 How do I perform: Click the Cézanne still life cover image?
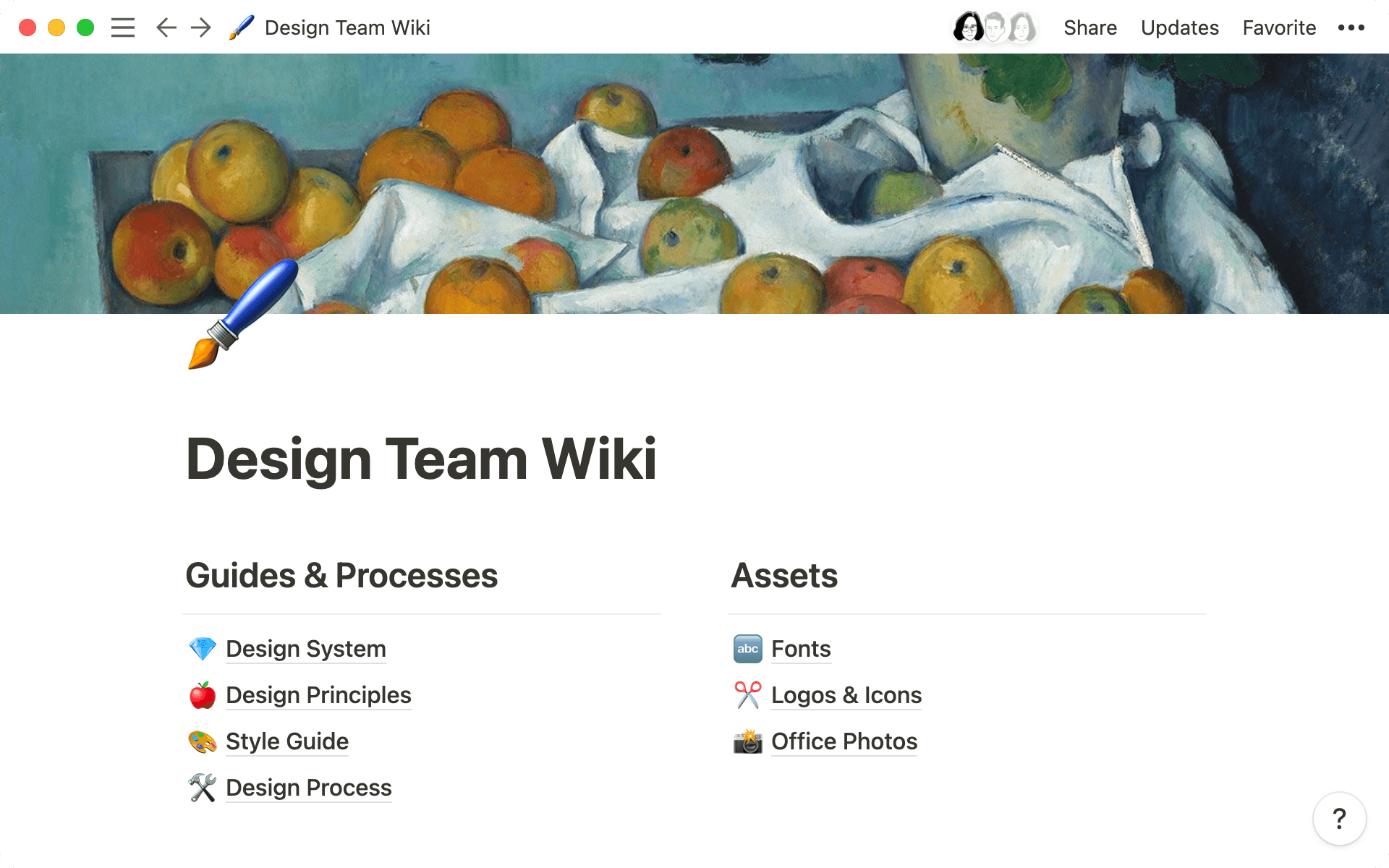pyautogui.click(x=694, y=181)
